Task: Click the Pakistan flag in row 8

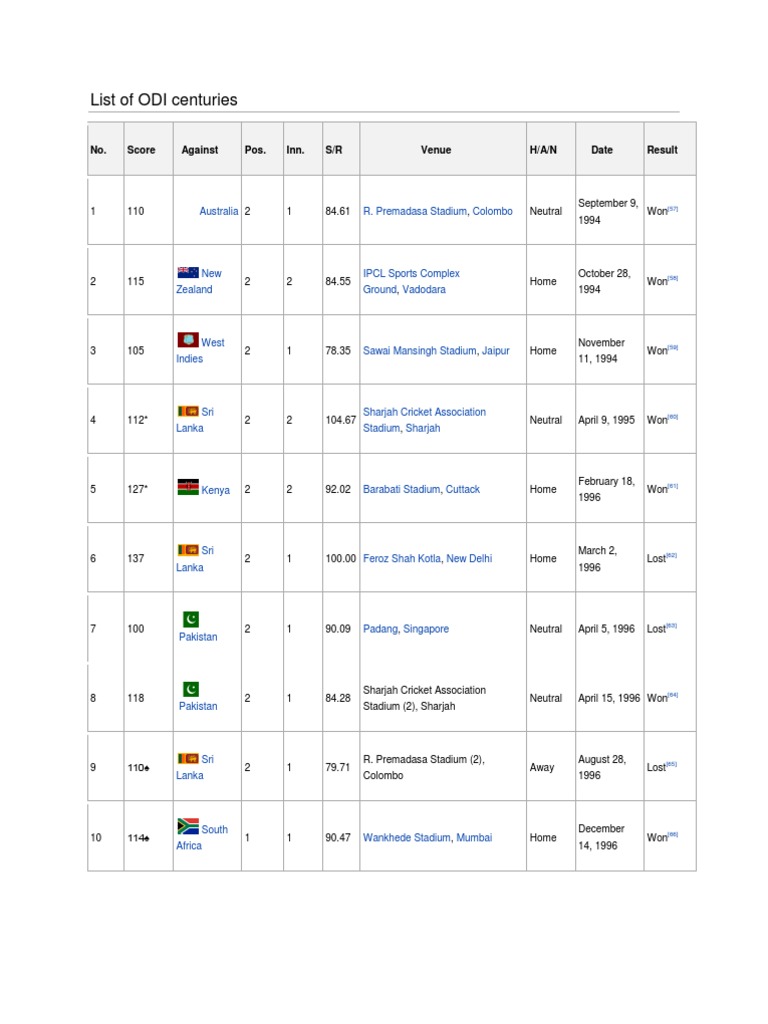Action: (191, 688)
